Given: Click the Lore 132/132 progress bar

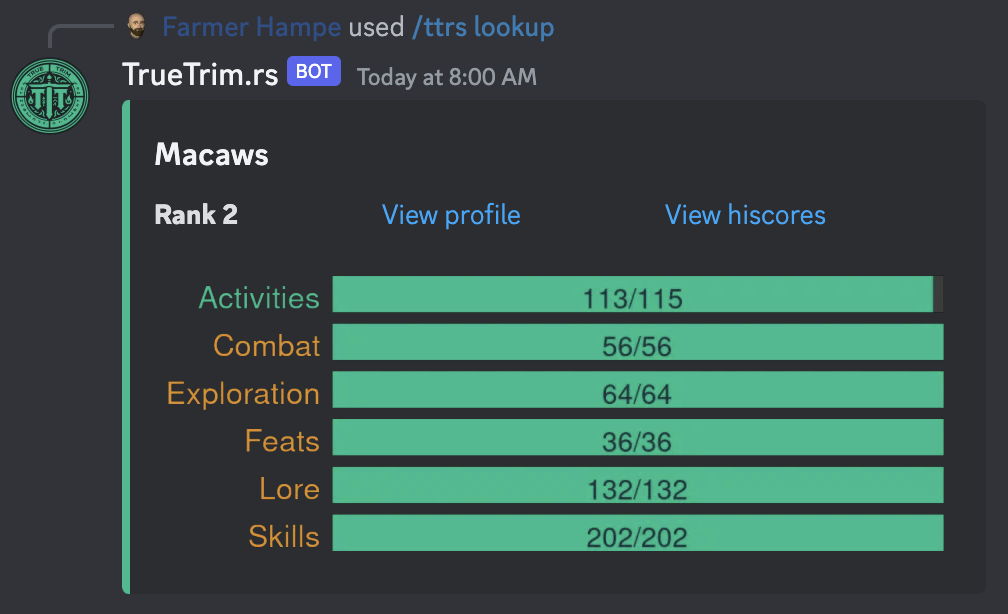Looking at the screenshot, I should pos(638,485).
